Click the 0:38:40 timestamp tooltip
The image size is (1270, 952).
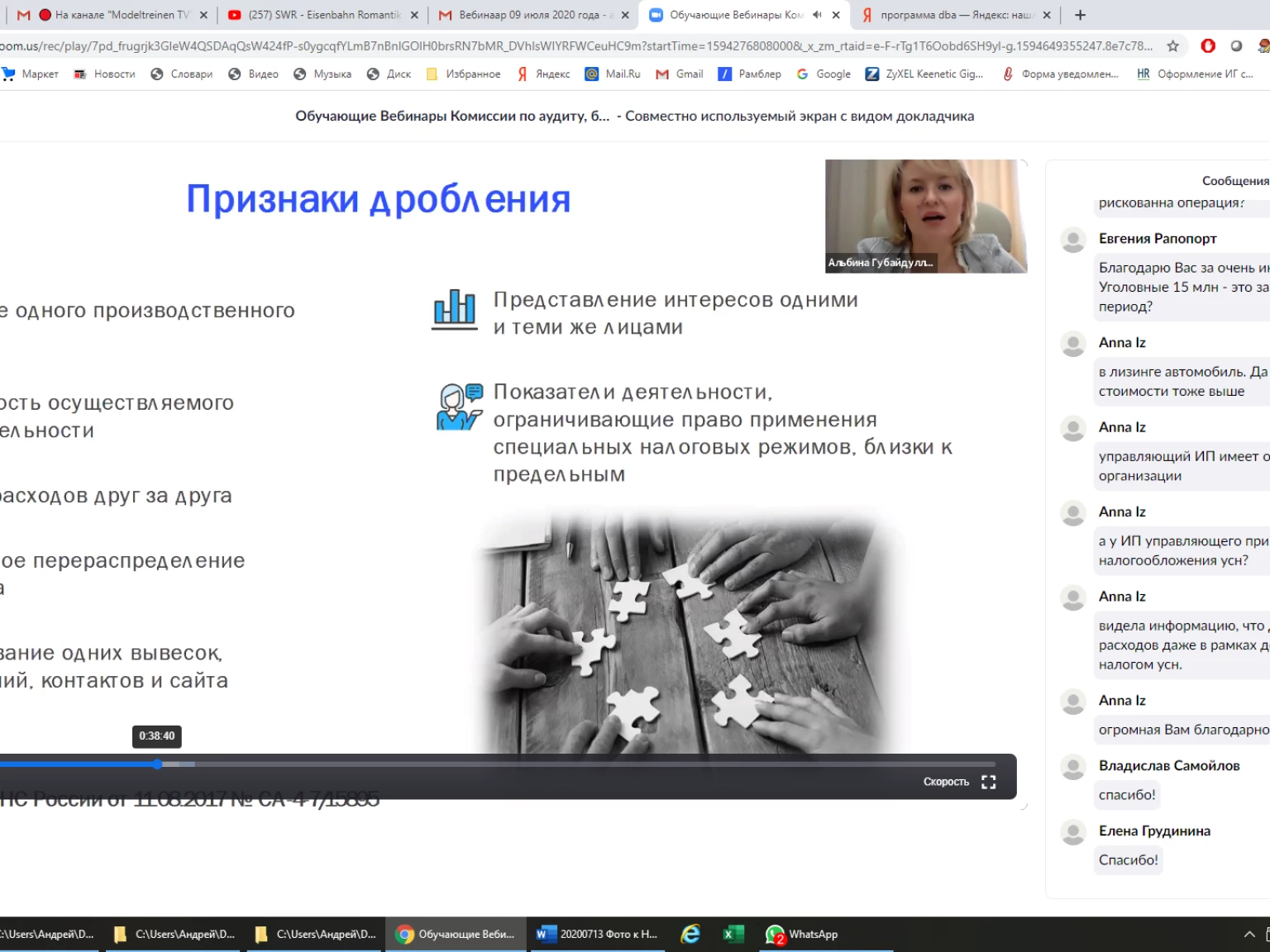[x=157, y=736]
